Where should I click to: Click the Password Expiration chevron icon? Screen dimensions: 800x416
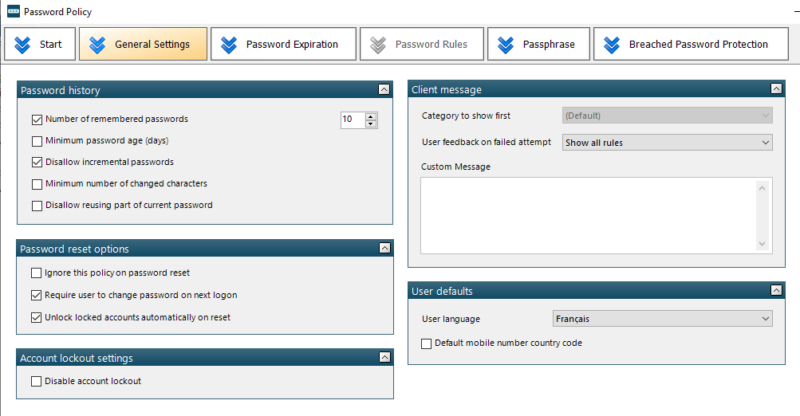pos(229,44)
